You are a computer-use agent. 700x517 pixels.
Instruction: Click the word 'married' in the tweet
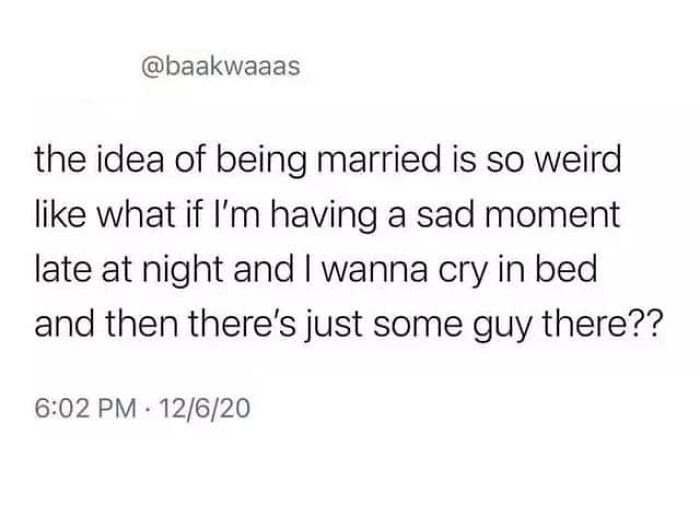[x=379, y=159]
